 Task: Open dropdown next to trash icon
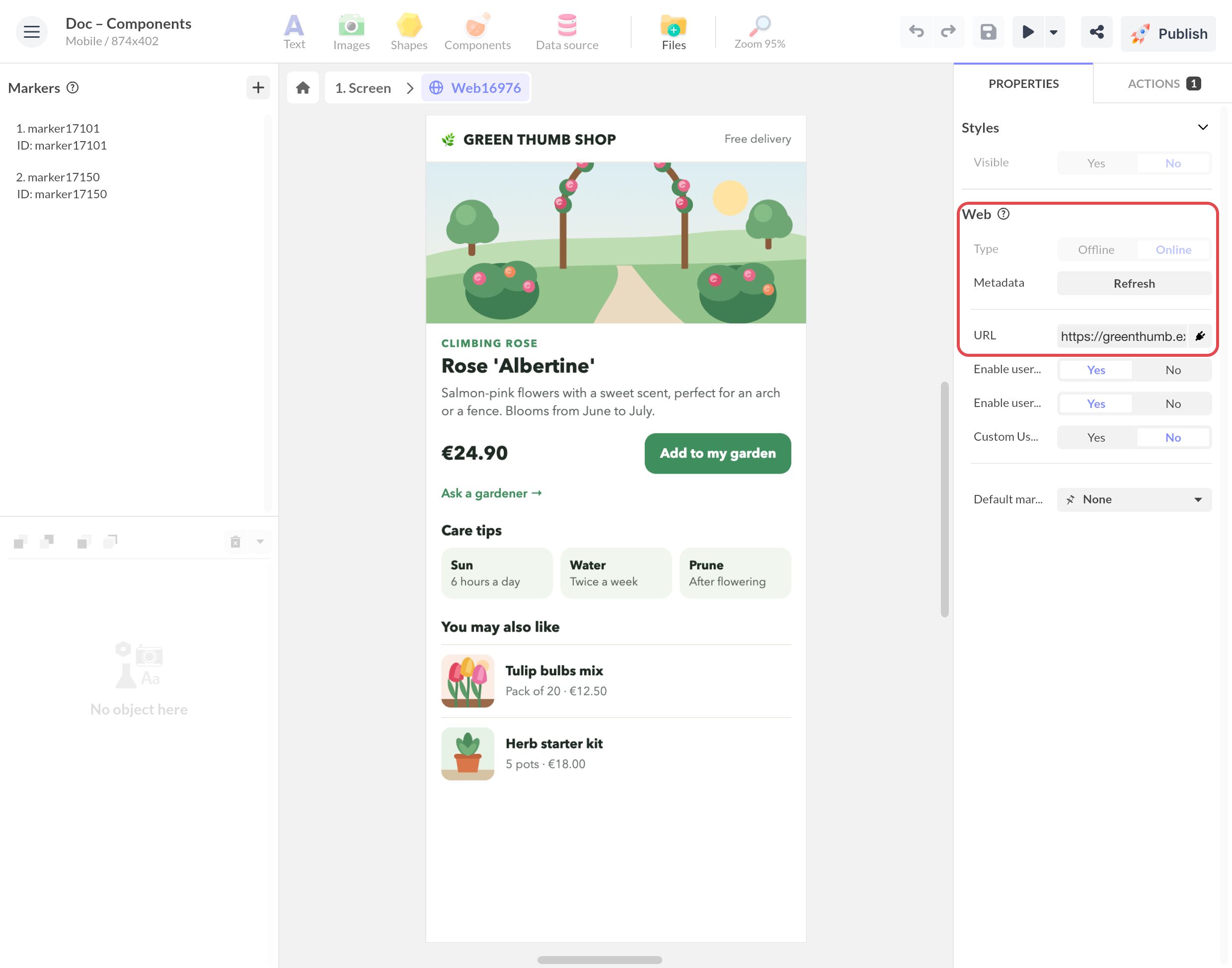click(260, 542)
